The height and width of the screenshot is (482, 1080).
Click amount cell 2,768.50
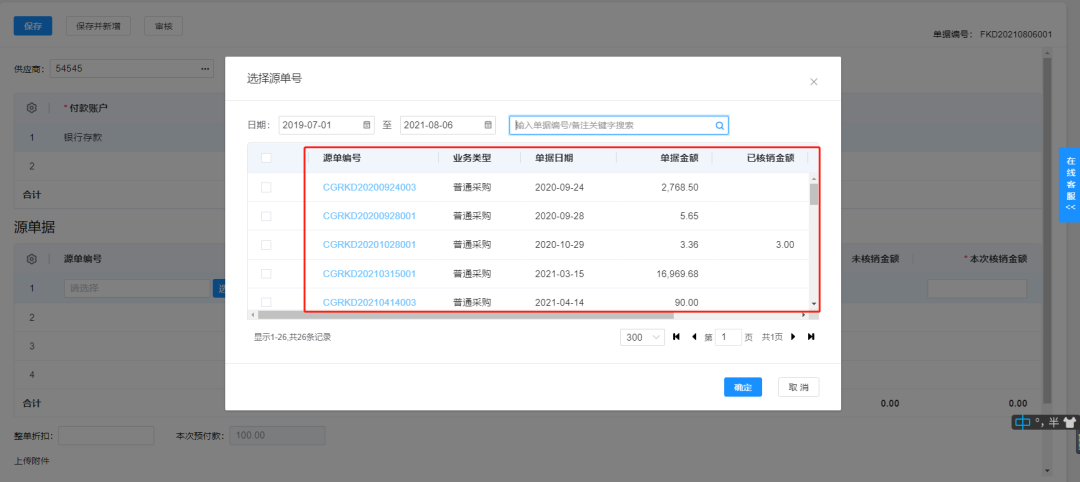point(682,187)
